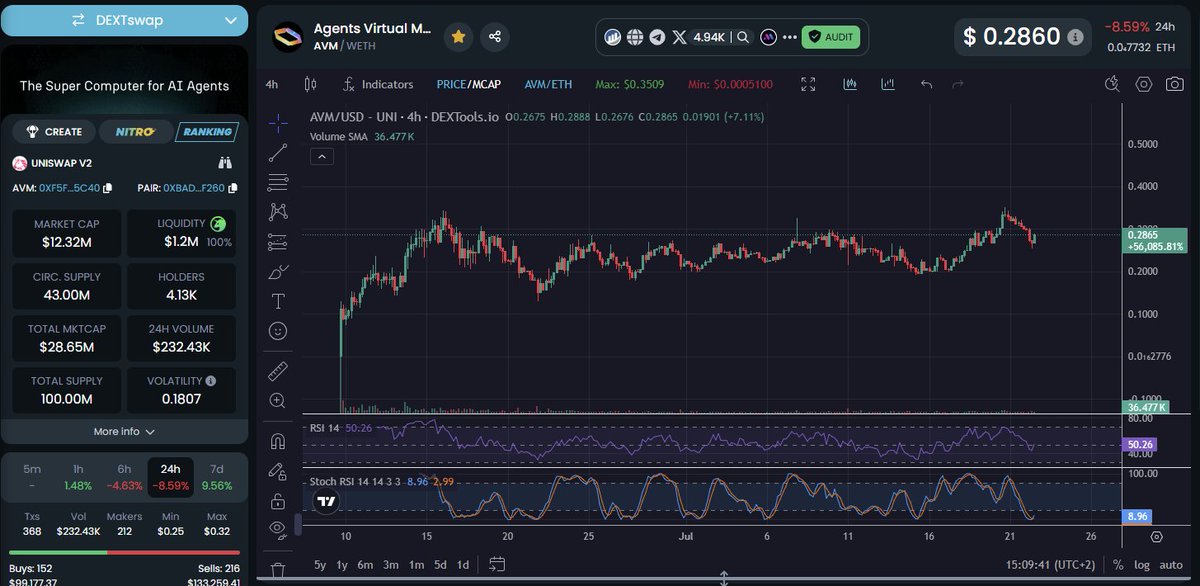The width and height of the screenshot is (1200, 586).
Task: Select the brush drawing tool
Action: (278, 271)
